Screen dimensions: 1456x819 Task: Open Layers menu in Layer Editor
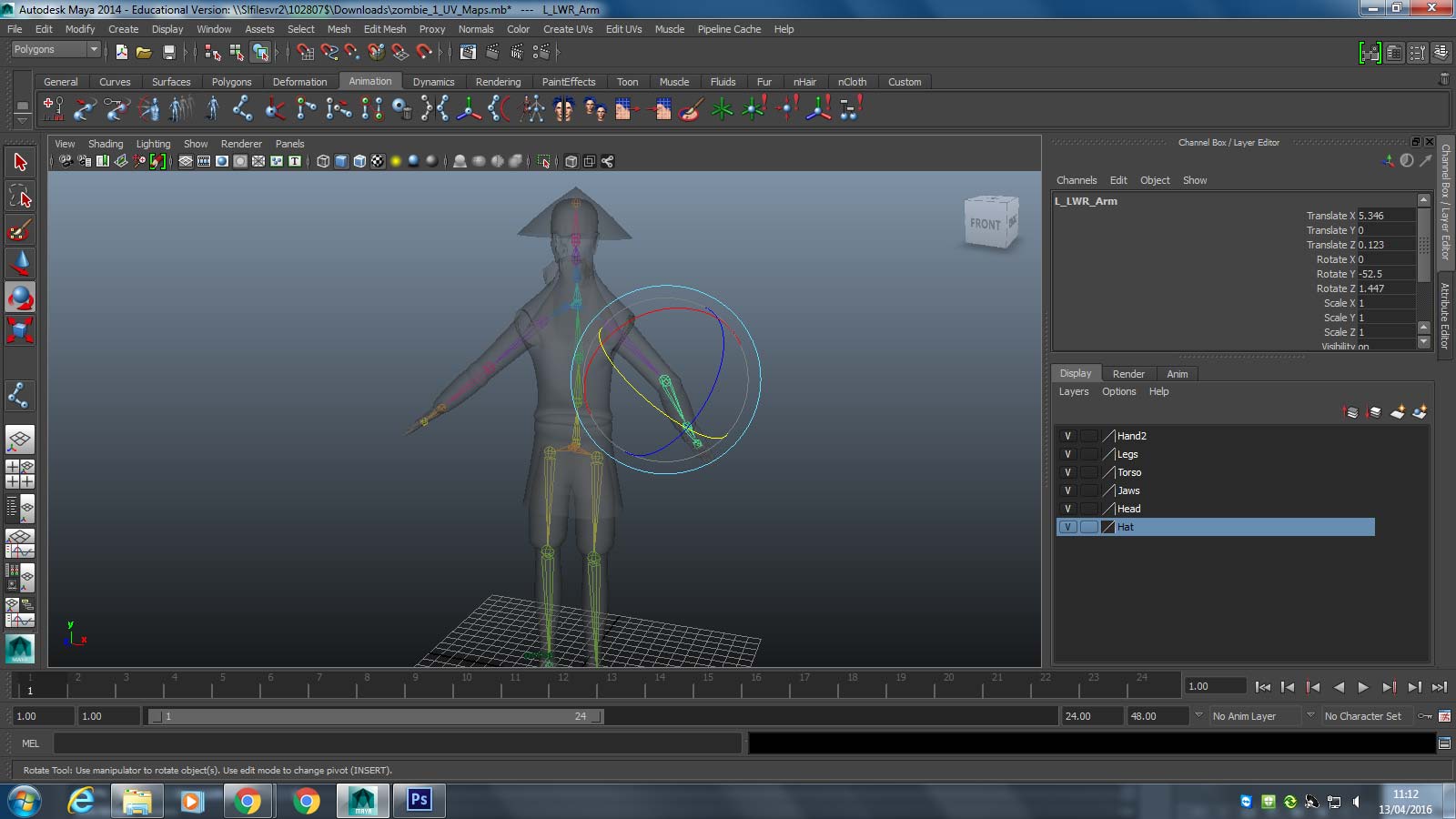[x=1074, y=391]
